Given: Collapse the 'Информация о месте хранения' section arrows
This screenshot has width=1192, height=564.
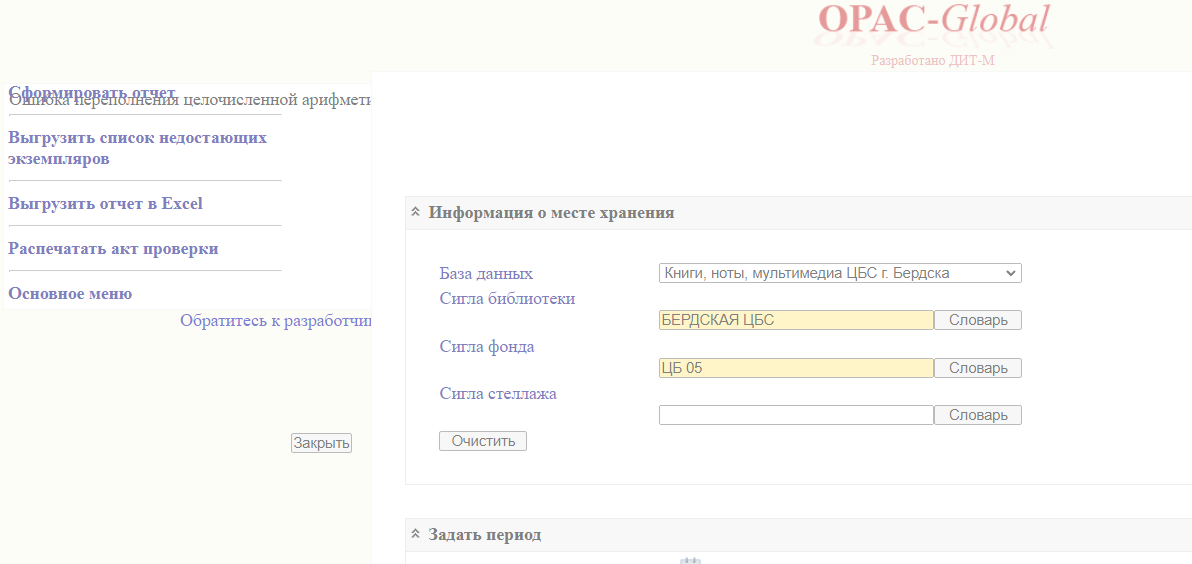Looking at the screenshot, I should point(415,212).
